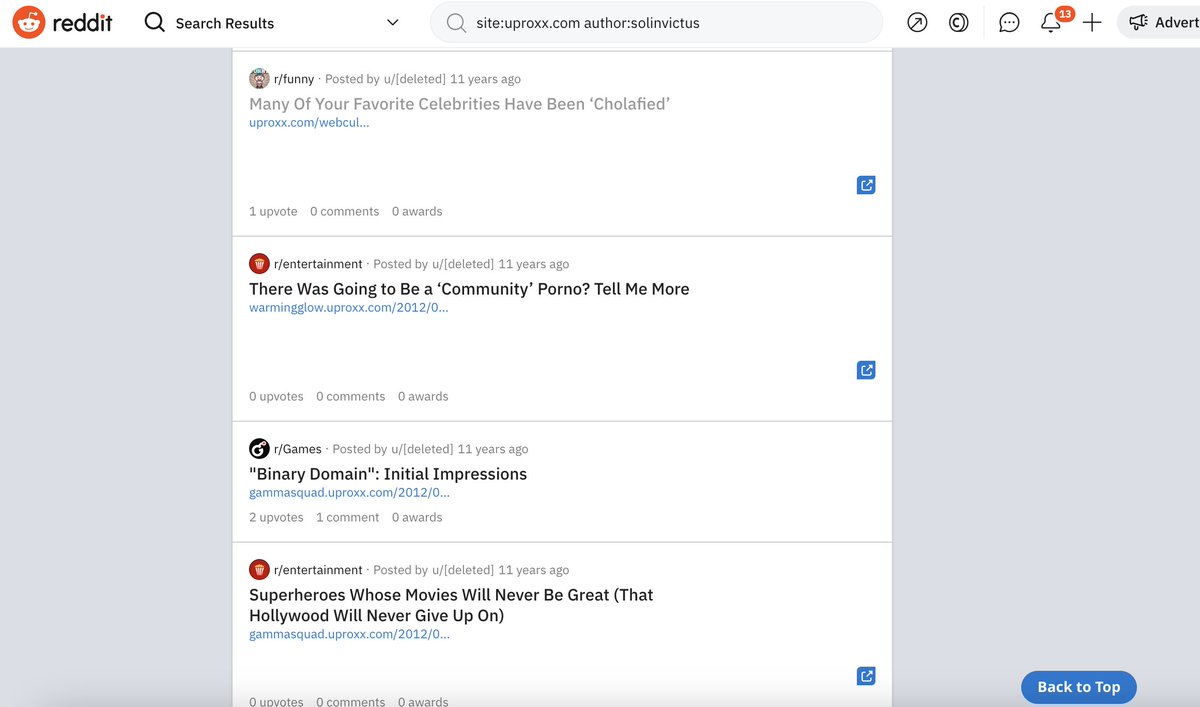Open 'Binary Domain: Initial Impressions' post
Image resolution: width=1200 pixels, height=707 pixels.
[388, 474]
